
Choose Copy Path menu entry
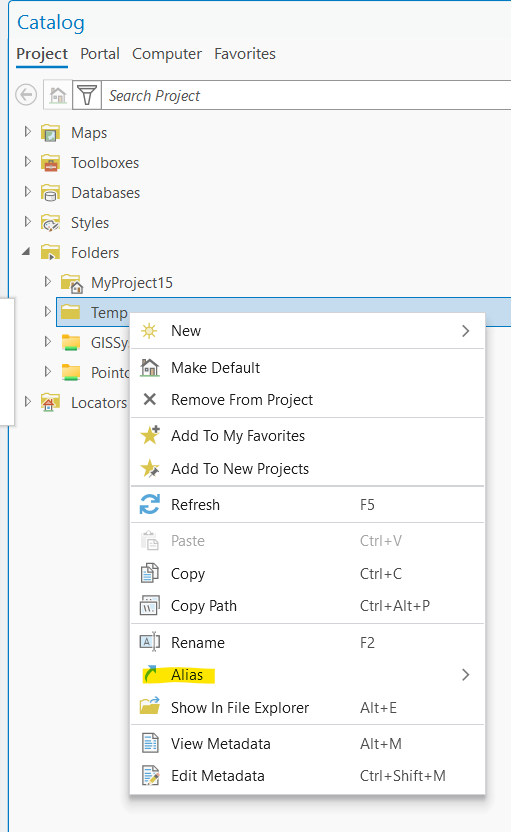pos(308,605)
